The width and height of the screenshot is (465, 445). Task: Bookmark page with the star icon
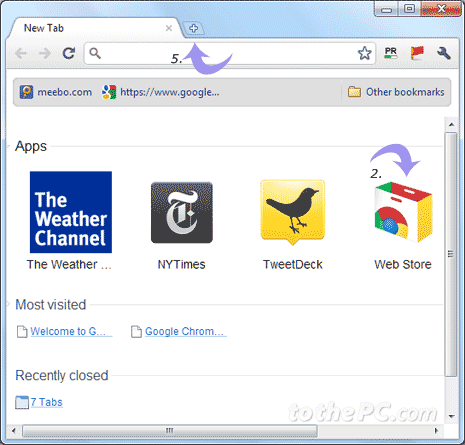pos(364,53)
